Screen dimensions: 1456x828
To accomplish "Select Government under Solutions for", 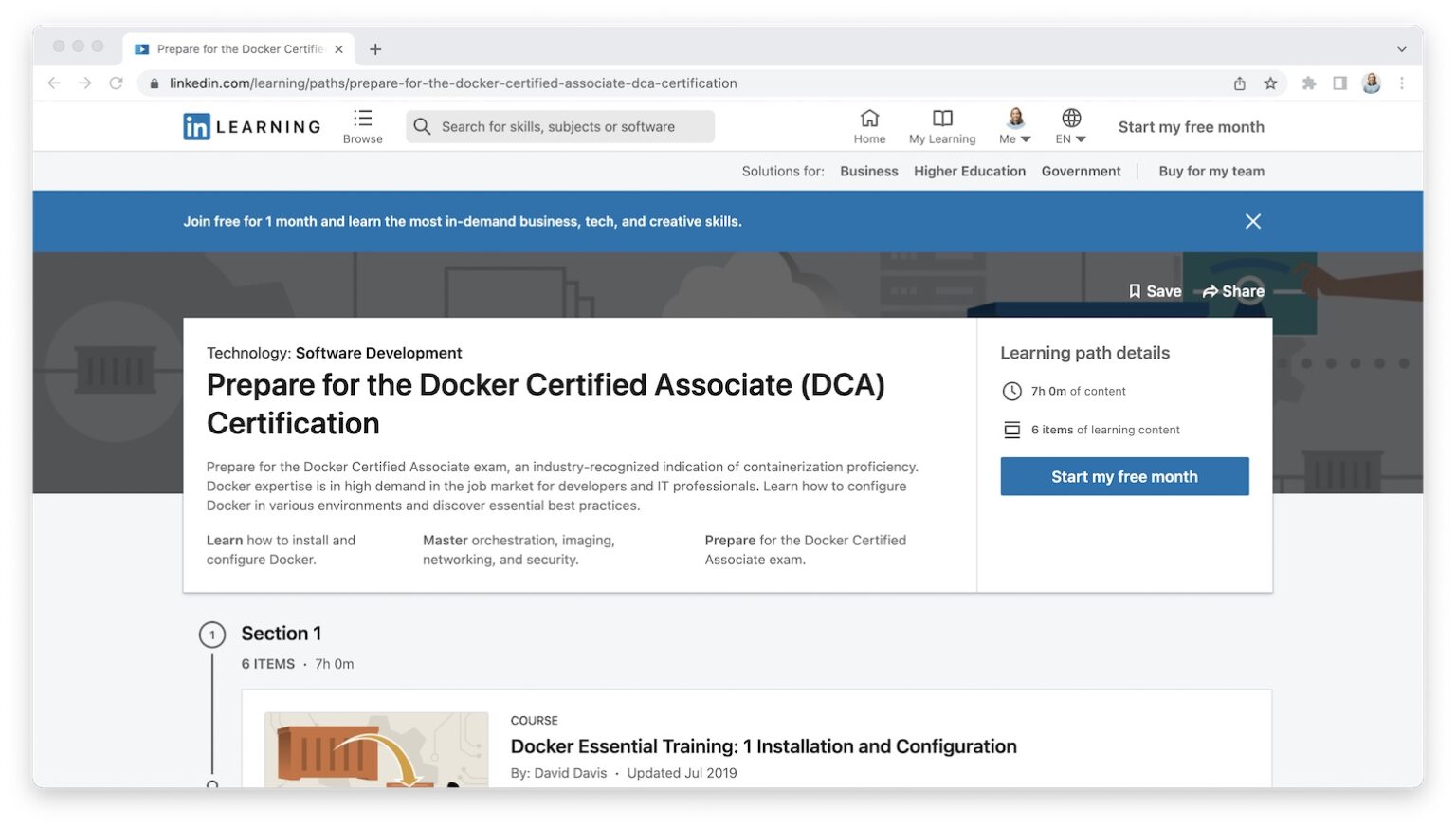I will coord(1081,171).
